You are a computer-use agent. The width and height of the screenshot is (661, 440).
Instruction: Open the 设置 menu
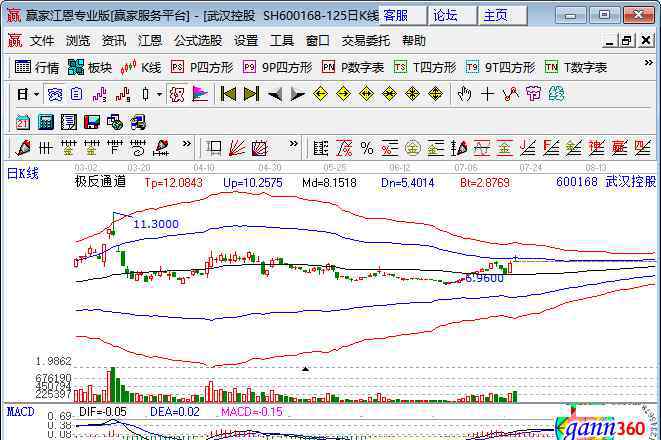click(x=246, y=41)
